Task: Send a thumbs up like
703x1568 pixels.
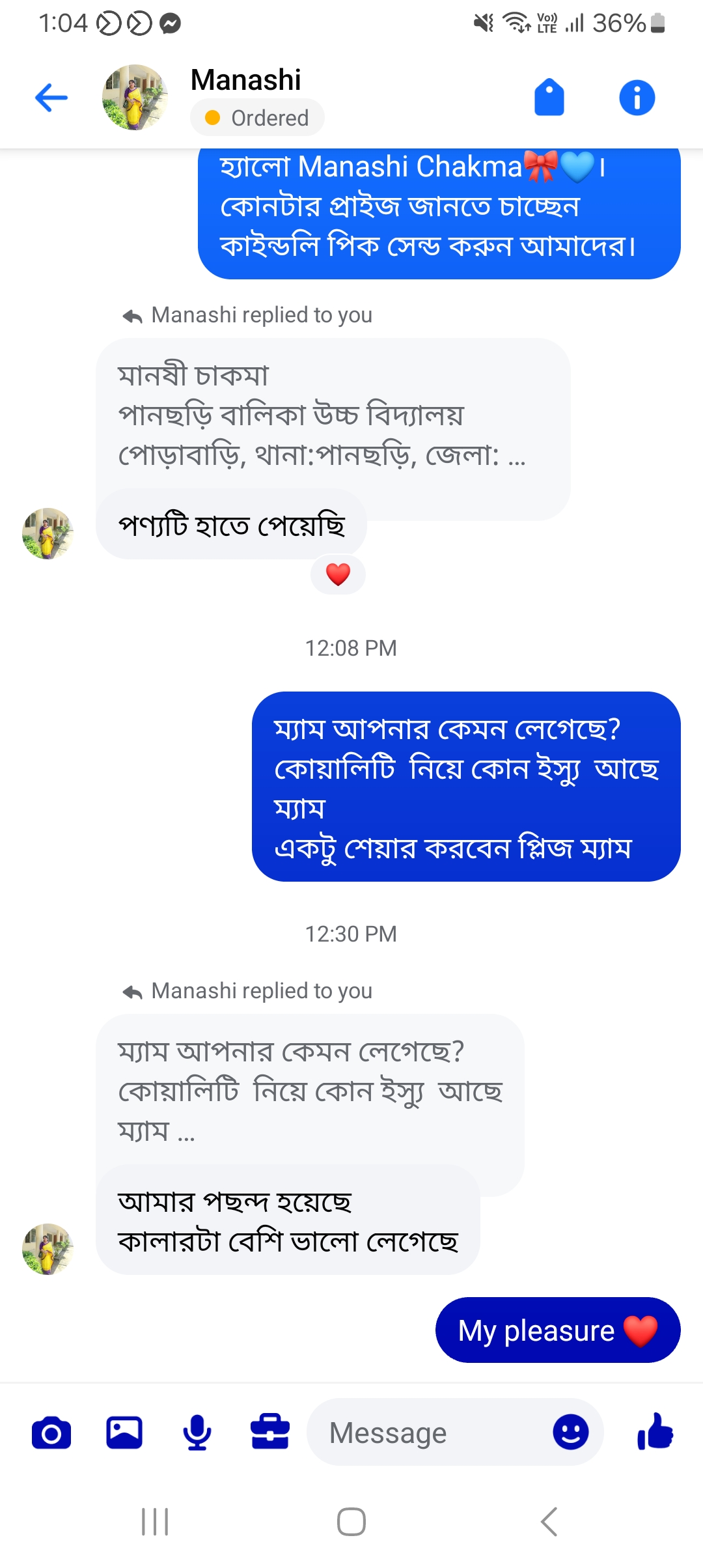Action: click(x=655, y=1432)
